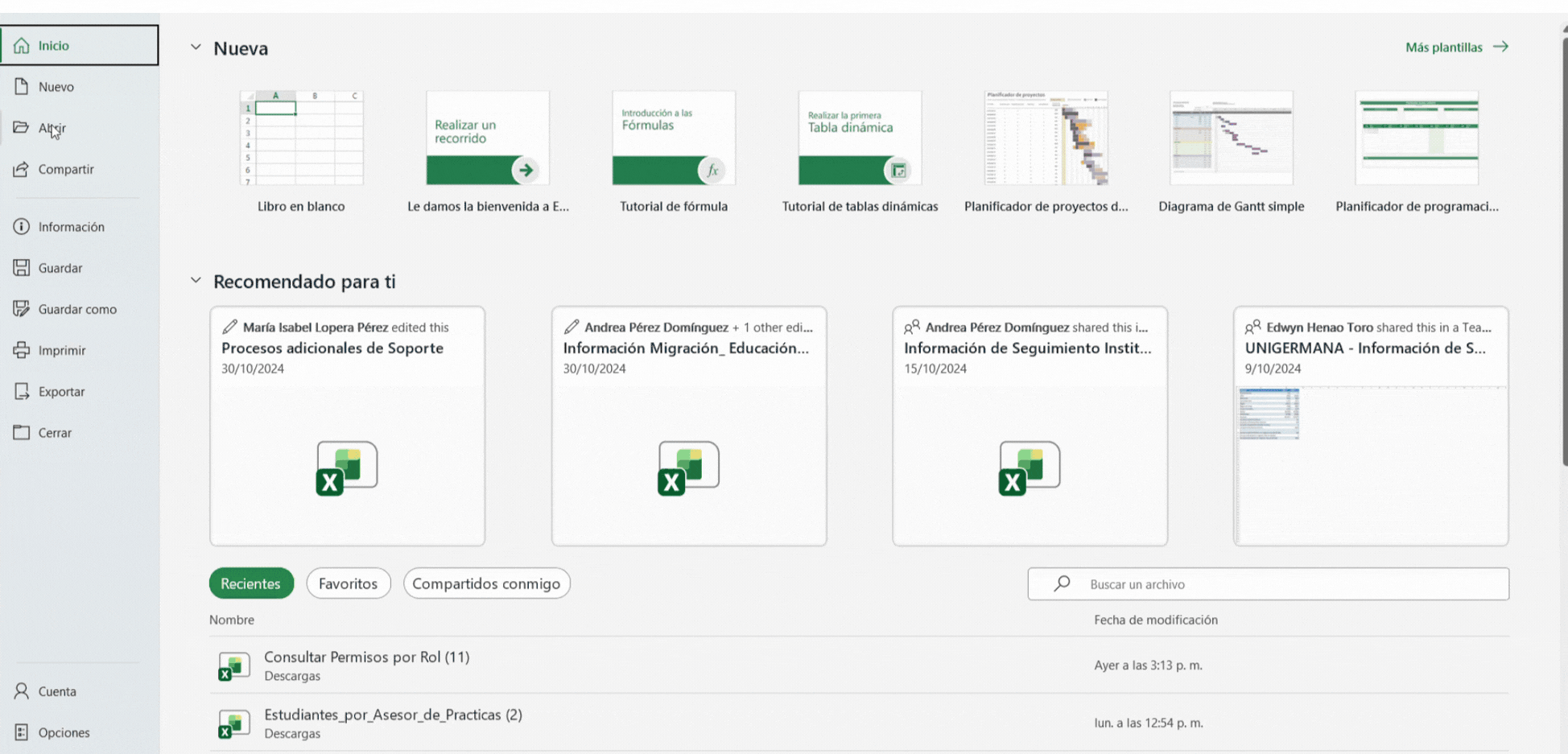Click the Guardar floppy disk icon
The image size is (1568, 754).
22,268
